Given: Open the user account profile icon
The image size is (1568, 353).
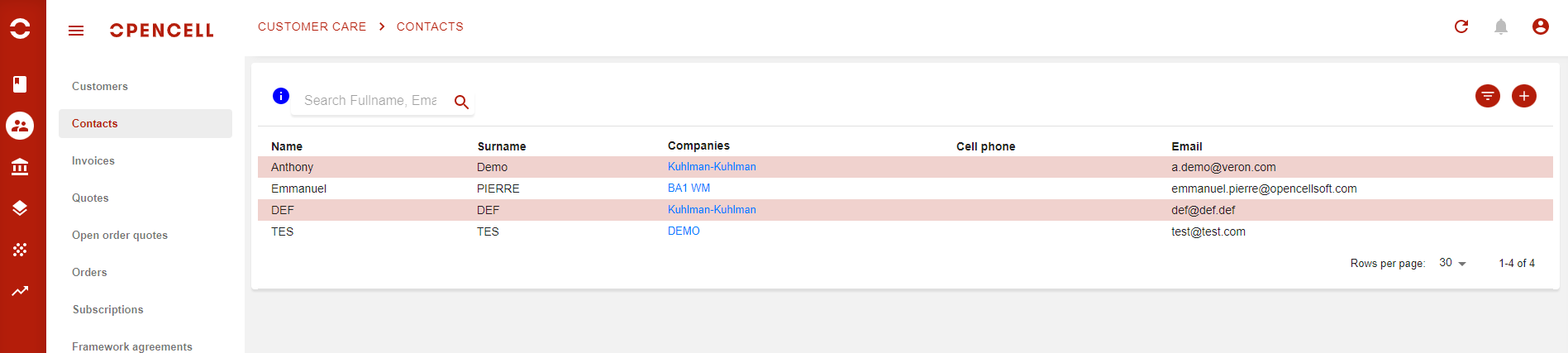Looking at the screenshot, I should tap(1541, 26).
